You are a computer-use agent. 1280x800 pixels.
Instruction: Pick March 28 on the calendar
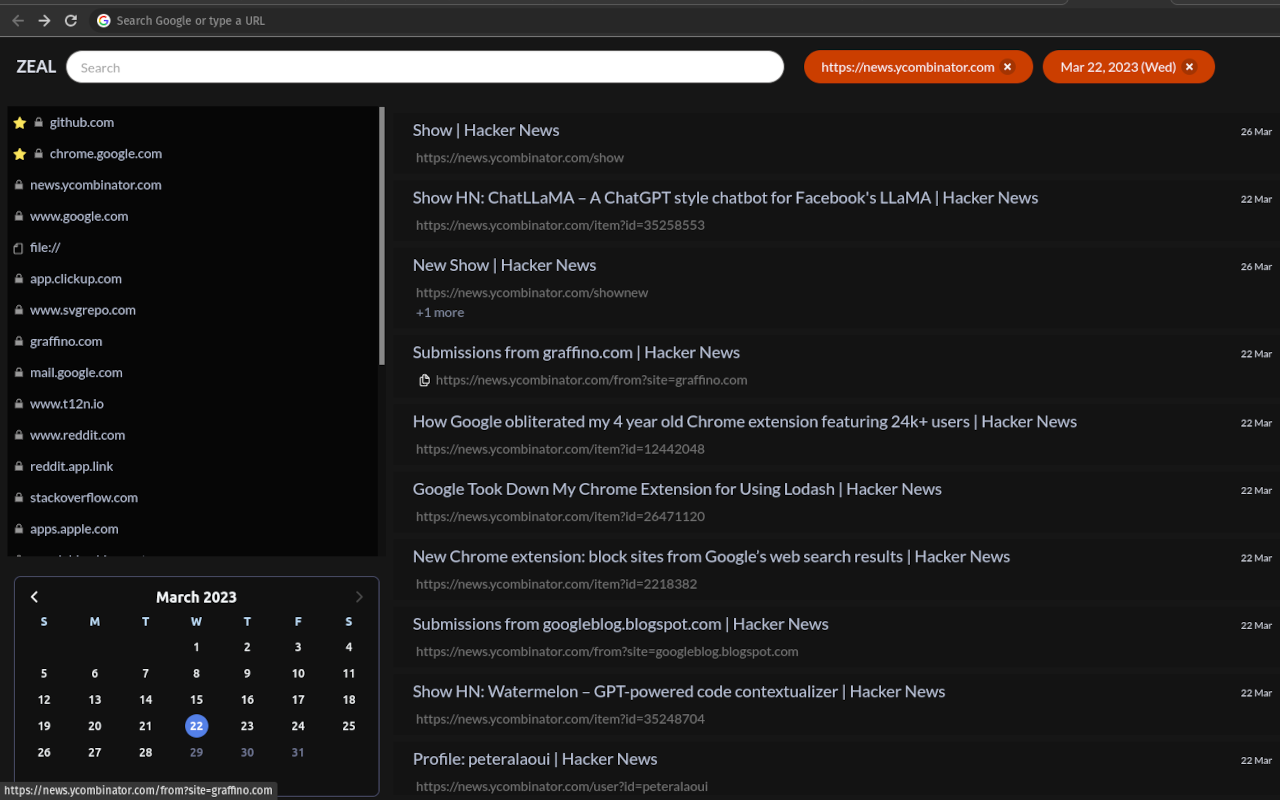click(146, 752)
